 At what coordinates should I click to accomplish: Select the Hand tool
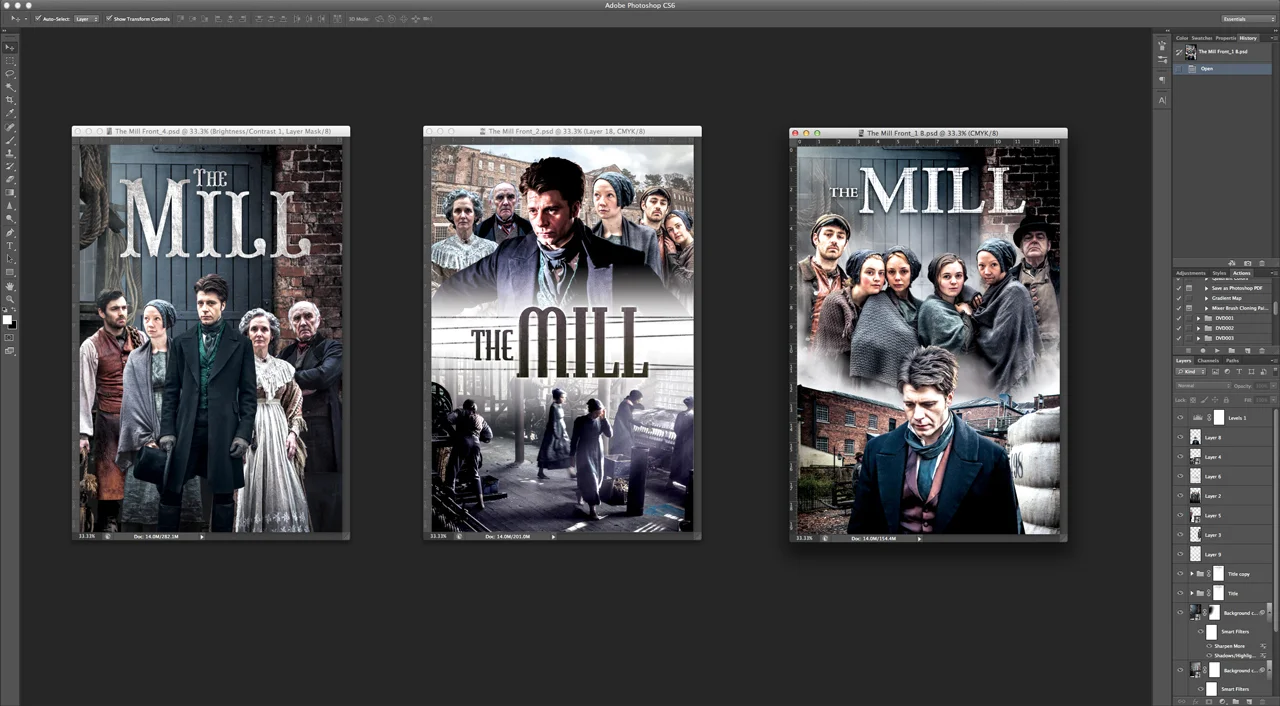click(x=9, y=285)
